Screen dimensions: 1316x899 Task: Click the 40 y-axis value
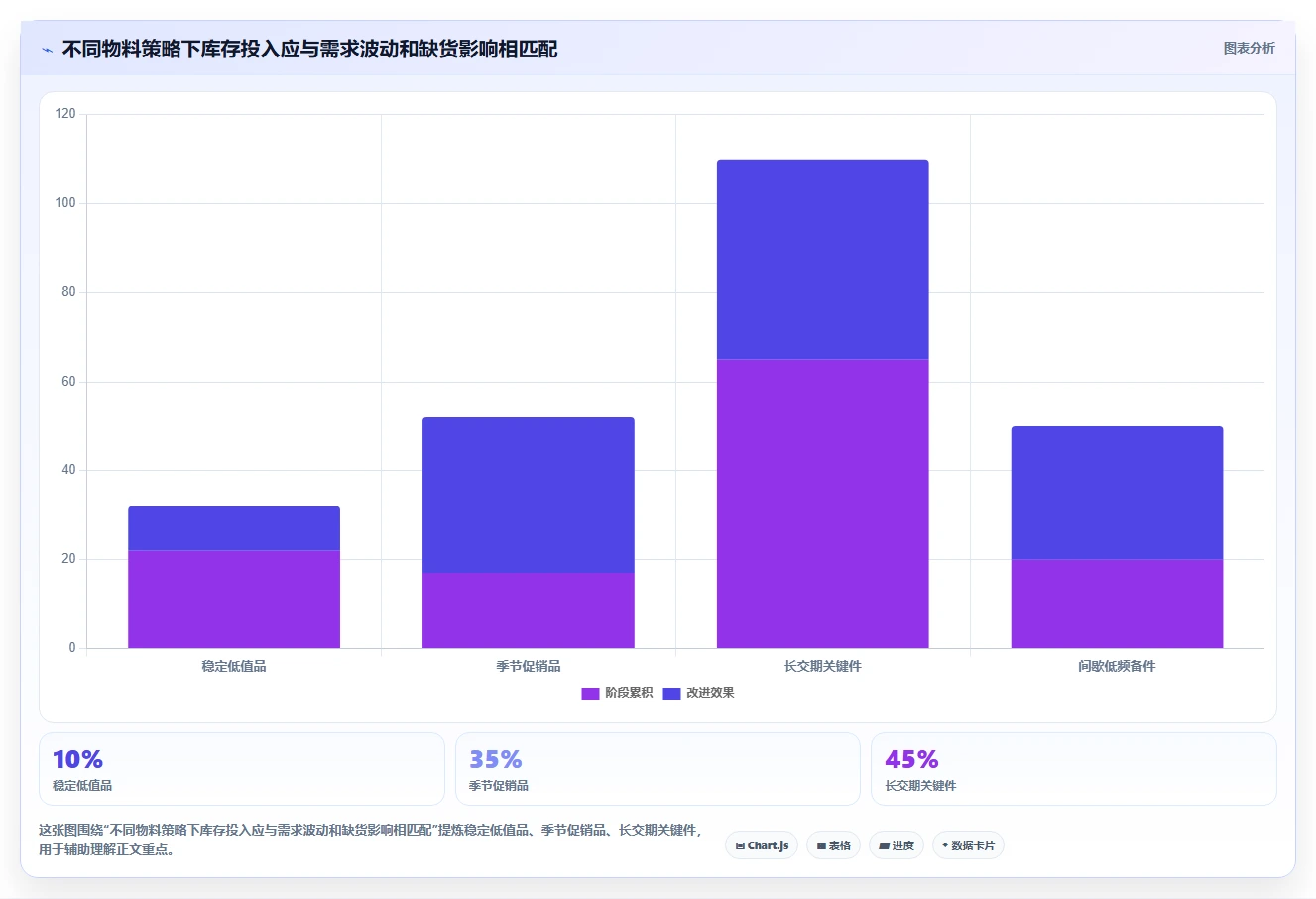click(68, 470)
